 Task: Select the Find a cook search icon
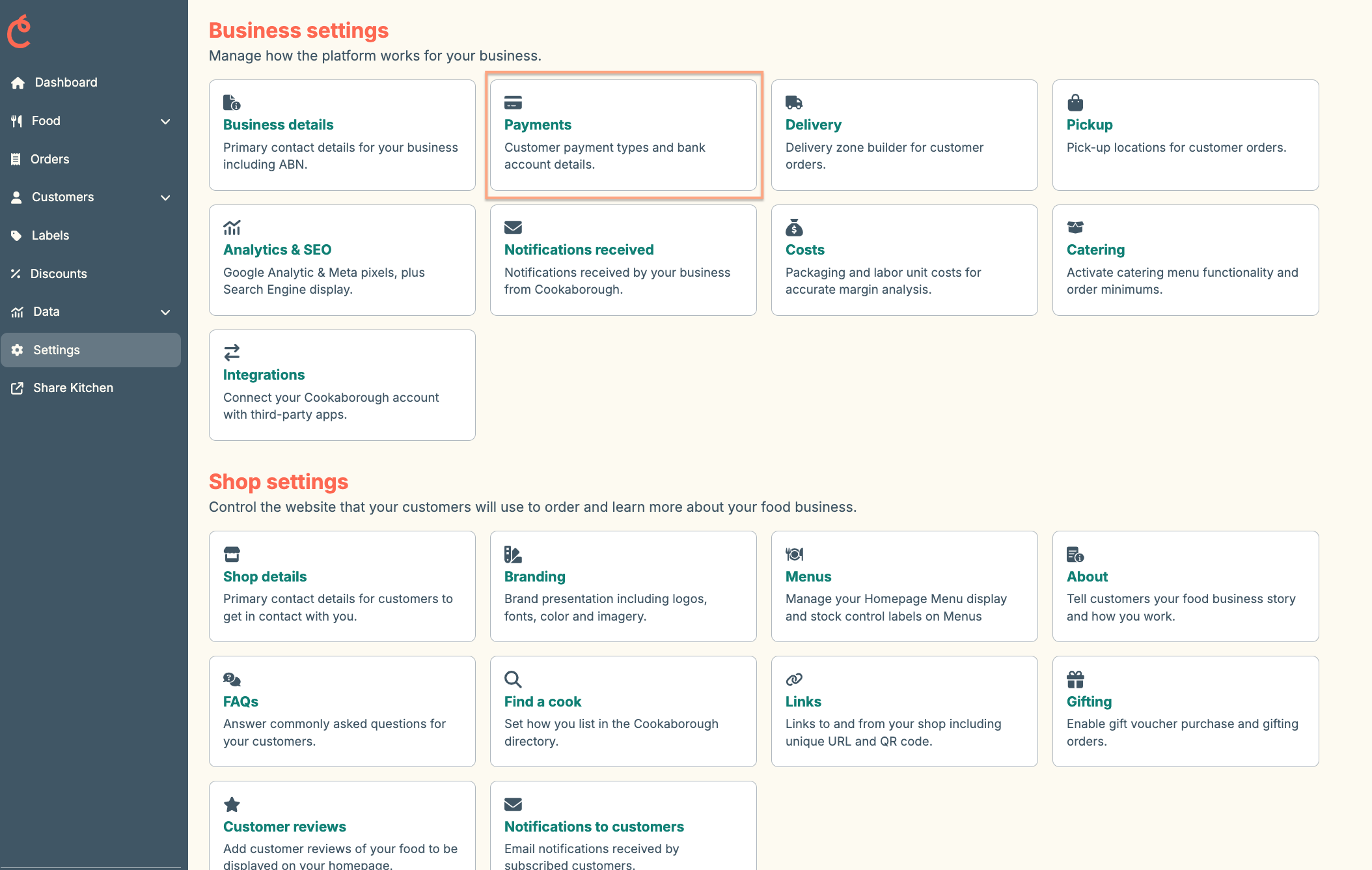[x=513, y=679]
